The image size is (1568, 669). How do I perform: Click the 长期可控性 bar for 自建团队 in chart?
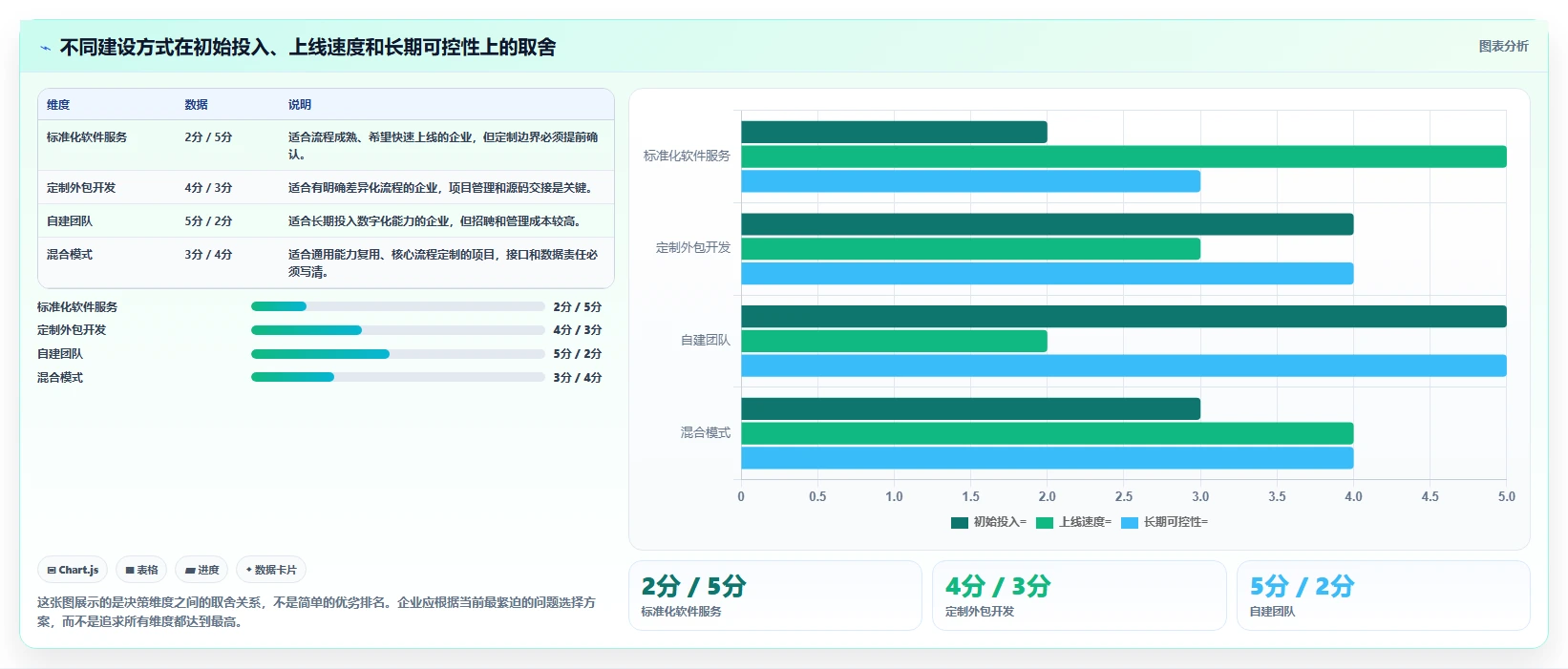(1124, 366)
